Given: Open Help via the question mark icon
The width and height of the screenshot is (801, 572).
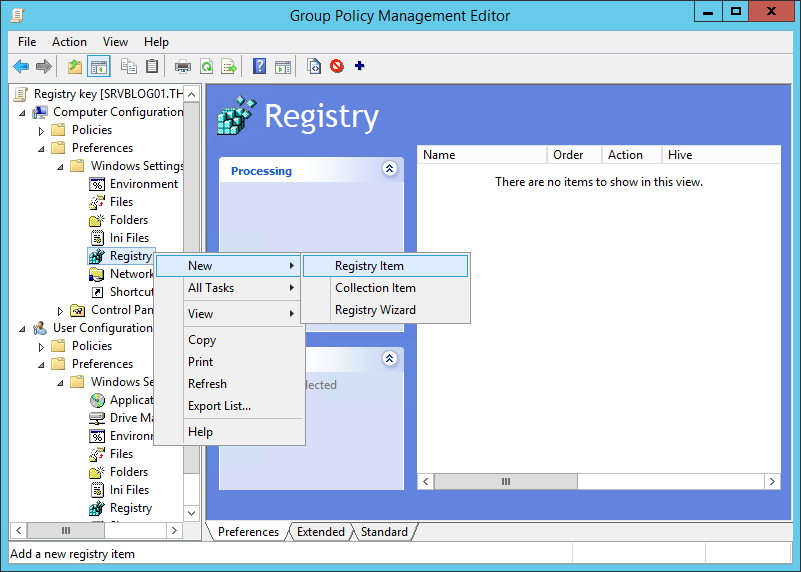Looking at the screenshot, I should pos(260,67).
